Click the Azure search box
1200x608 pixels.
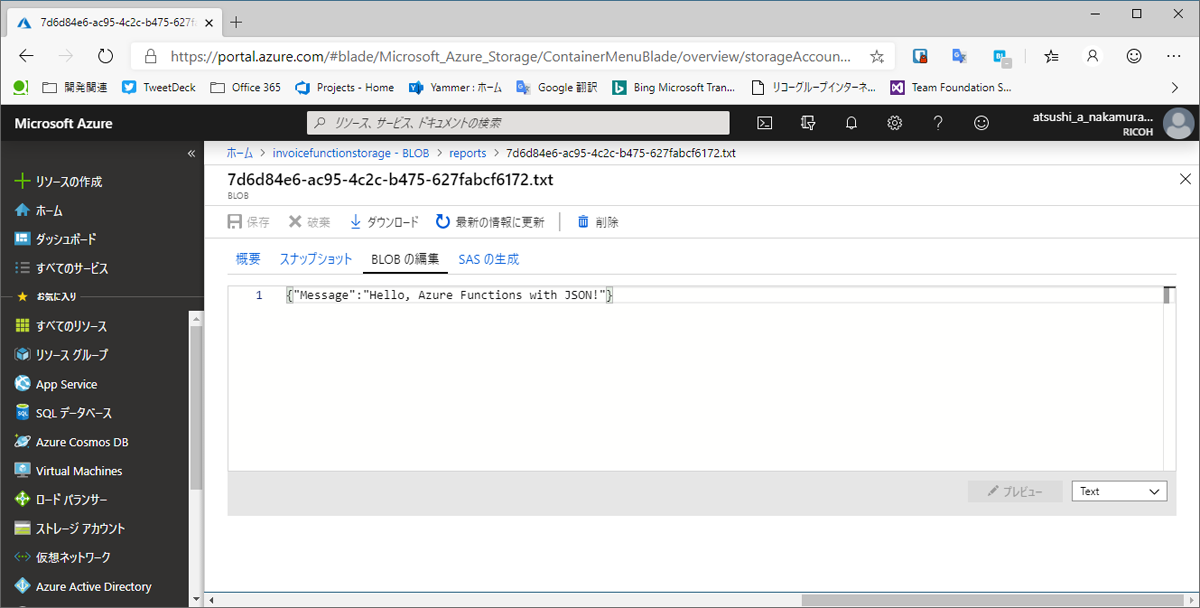(518, 123)
